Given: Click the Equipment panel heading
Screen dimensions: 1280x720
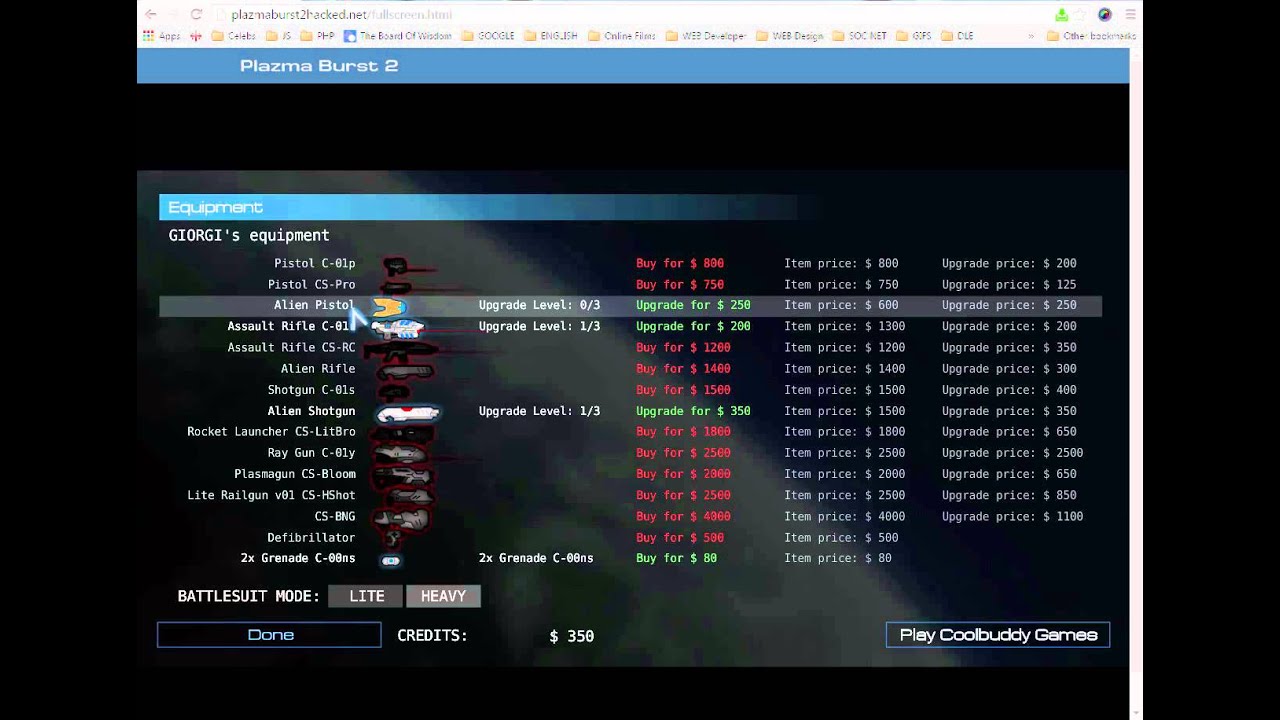Looking at the screenshot, I should click(x=215, y=207).
